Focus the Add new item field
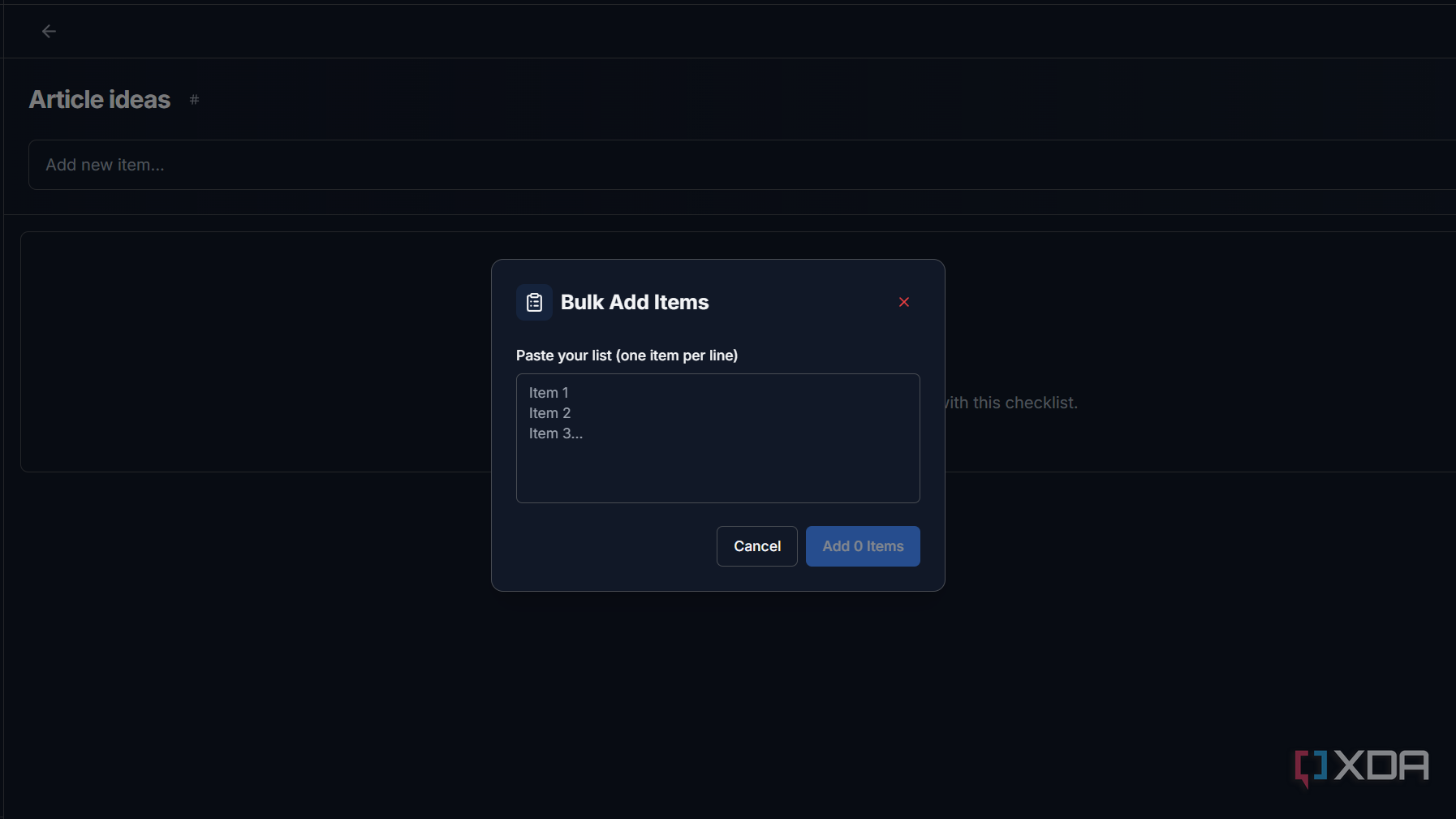 click(x=743, y=165)
